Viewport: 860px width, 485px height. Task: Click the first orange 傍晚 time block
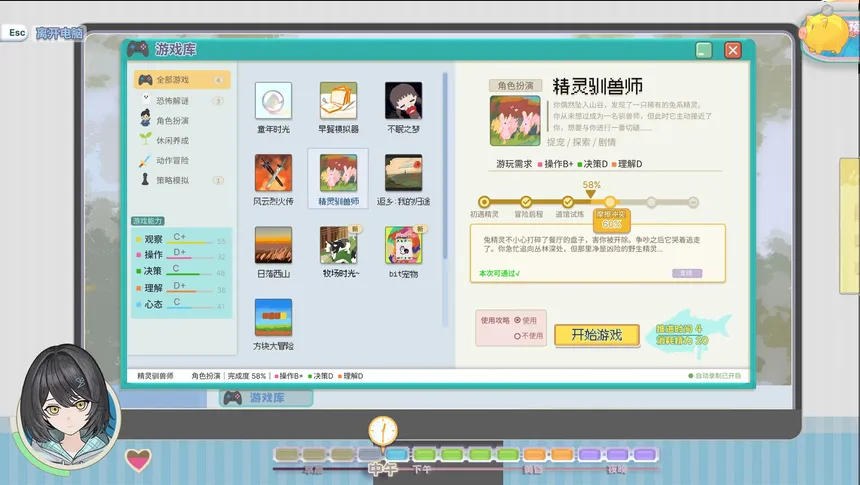click(x=534, y=454)
